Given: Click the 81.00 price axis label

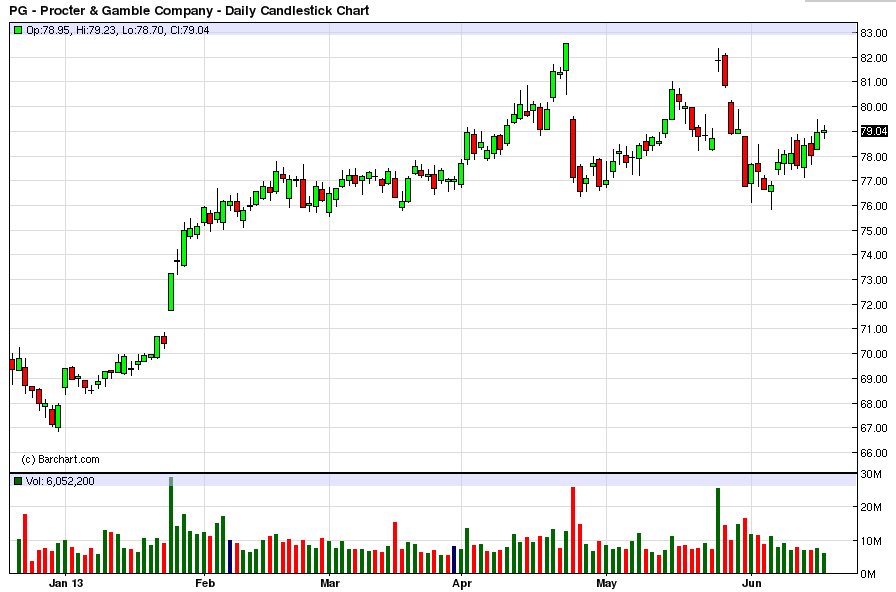Looking at the screenshot, I should [874, 82].
